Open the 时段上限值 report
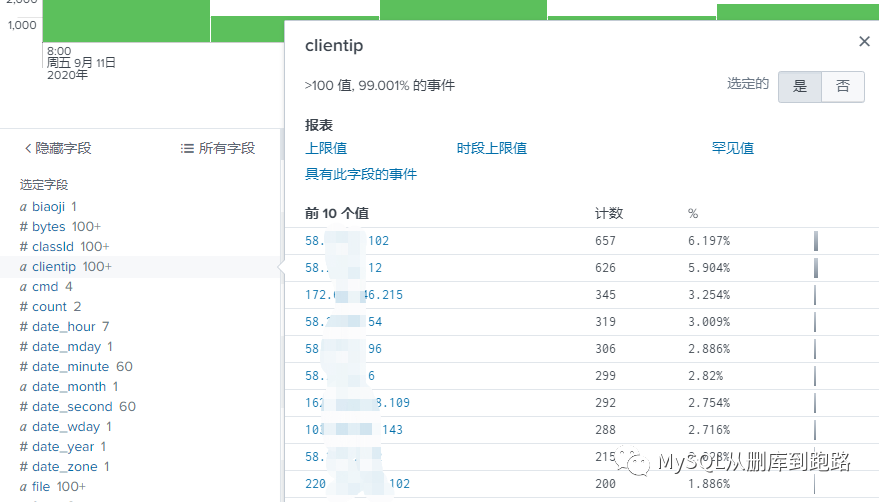Image resolution: width=879 pixels, height=502 pixels. click(492, 148)
